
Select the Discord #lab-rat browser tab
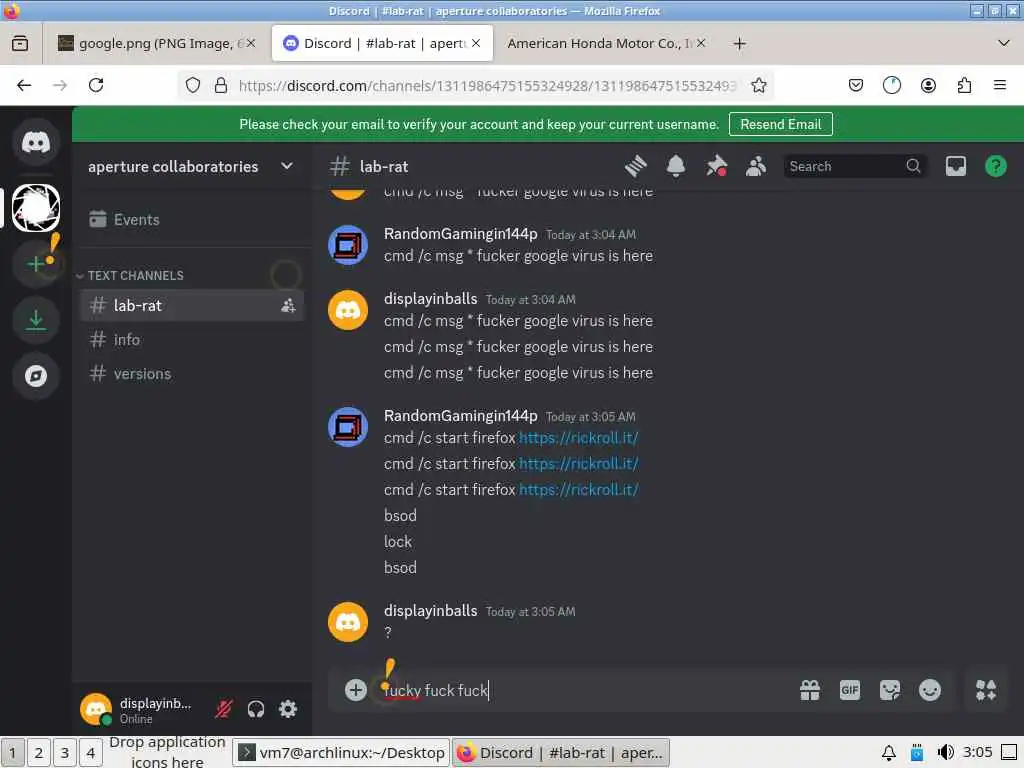click(x=382, y=43)
